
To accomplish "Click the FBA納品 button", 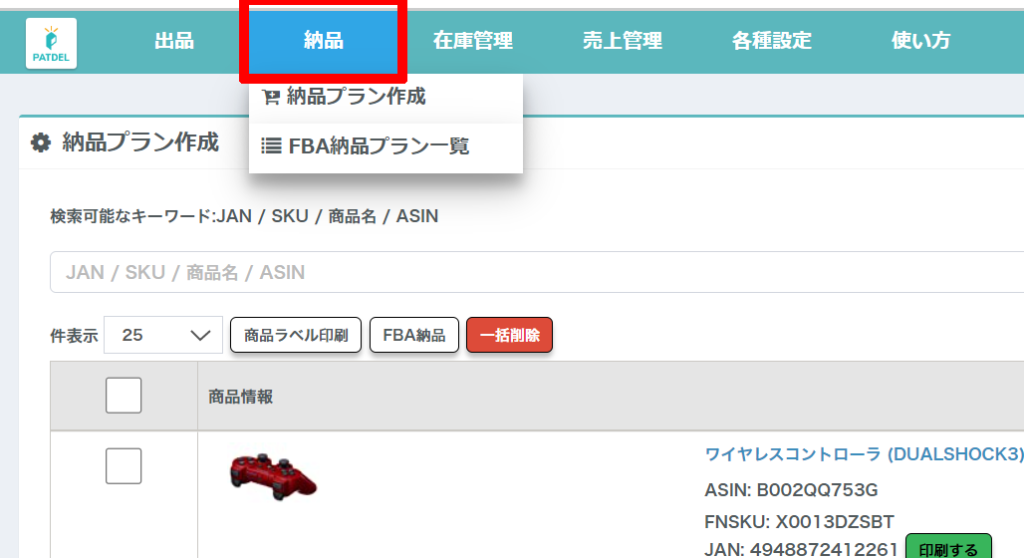I will click(x=414, y=335).
